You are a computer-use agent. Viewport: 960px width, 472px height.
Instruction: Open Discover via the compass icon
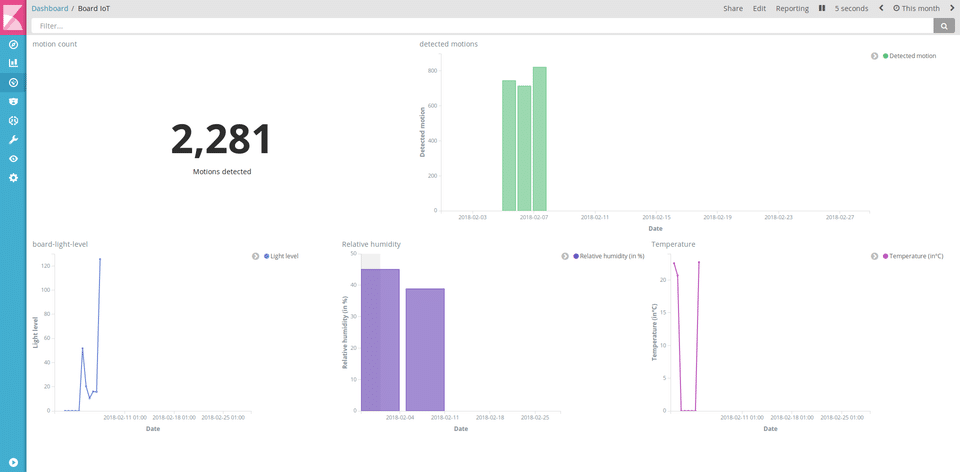click(13, 45)
